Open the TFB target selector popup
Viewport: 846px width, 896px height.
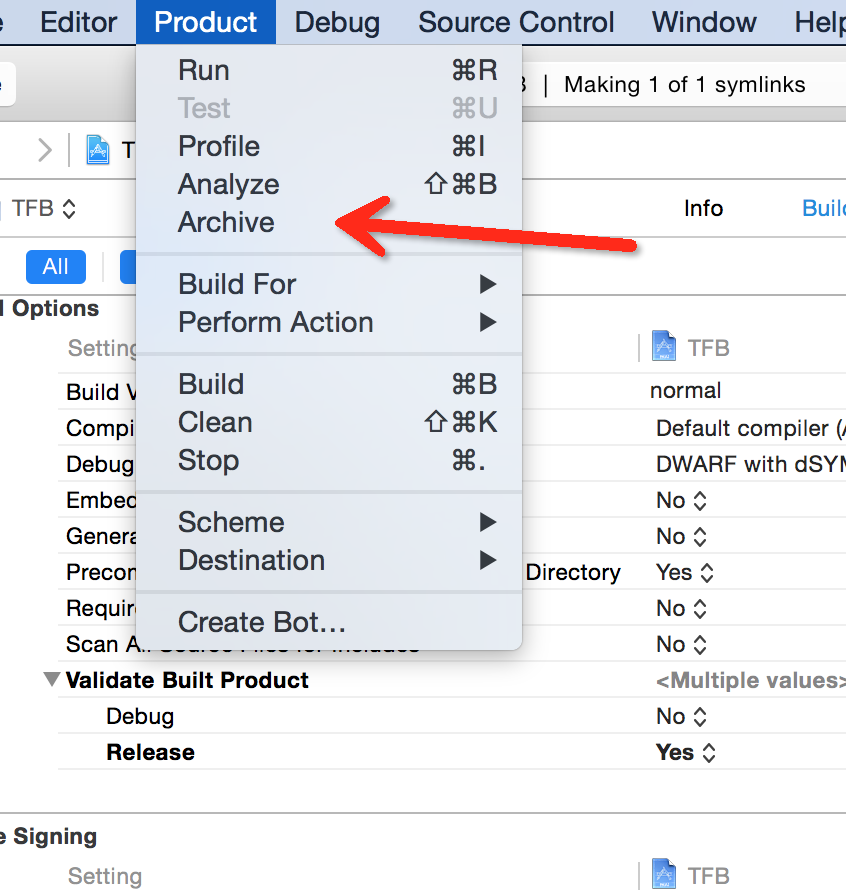coord(45,209)
